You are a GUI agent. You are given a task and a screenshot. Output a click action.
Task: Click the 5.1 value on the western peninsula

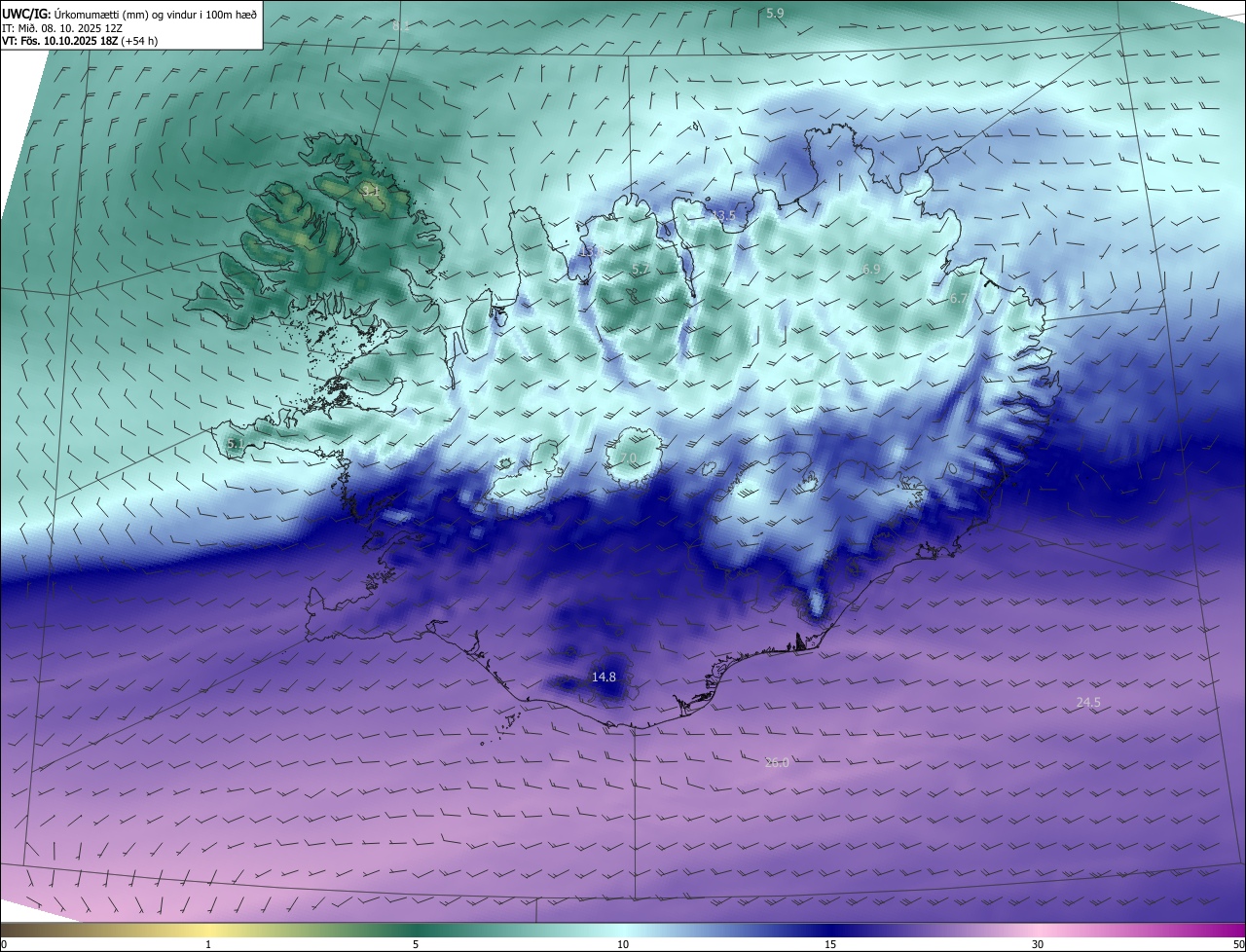(x=235, y=444)
